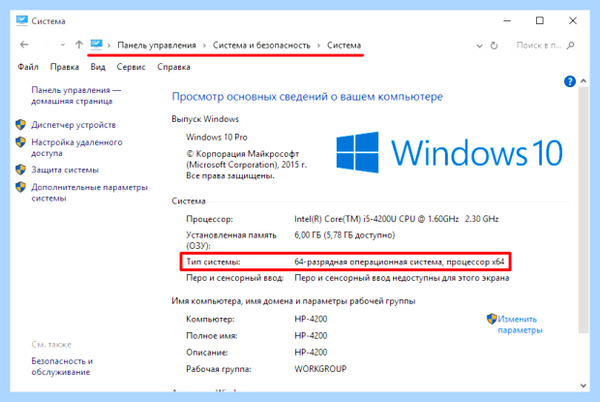Click the computer icon in address bar
The width and height of the screenshot is (600, 402).
[96, 45]
